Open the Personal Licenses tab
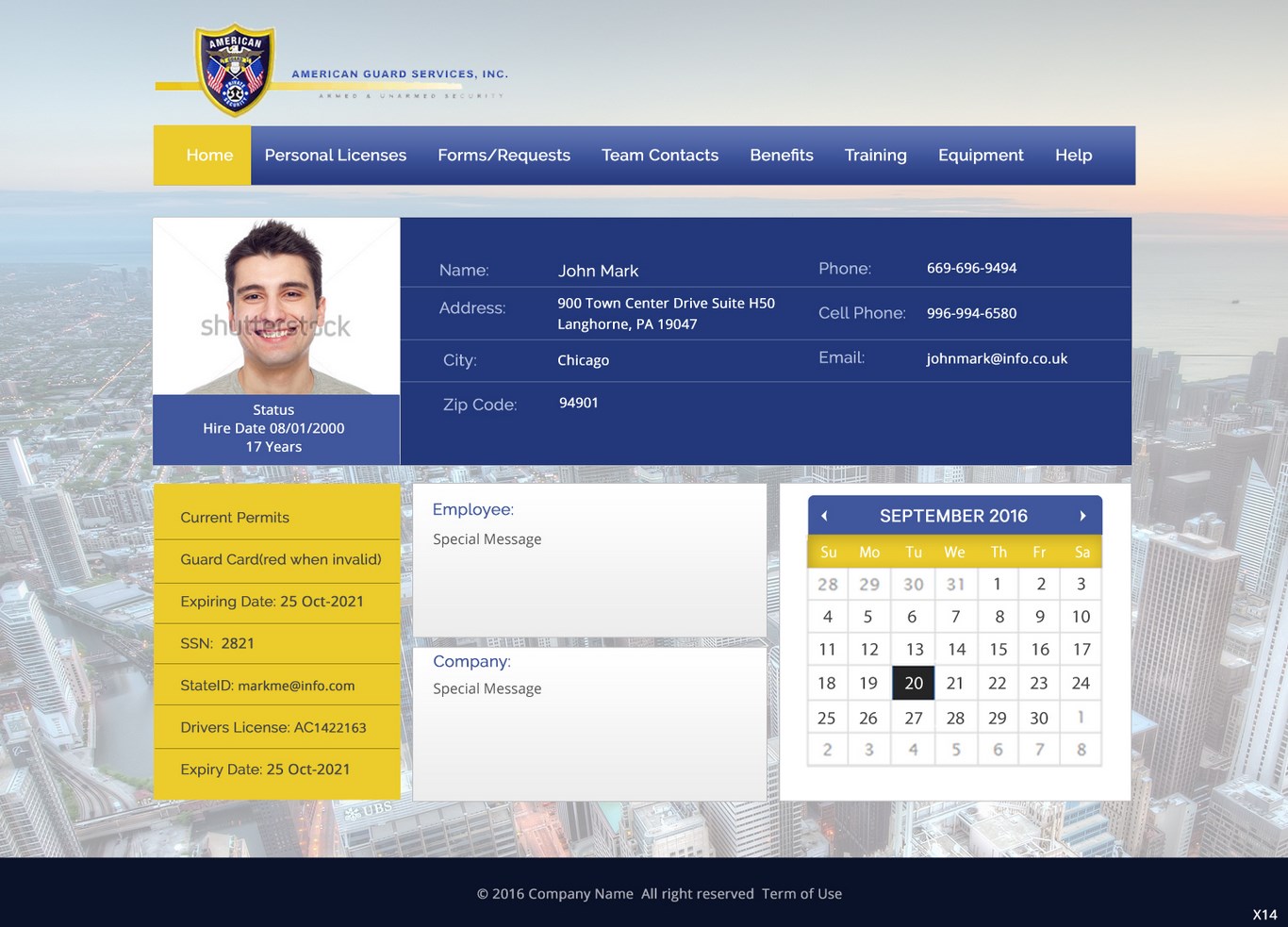This screenshot has width=1288, height=927. (335, 155)
